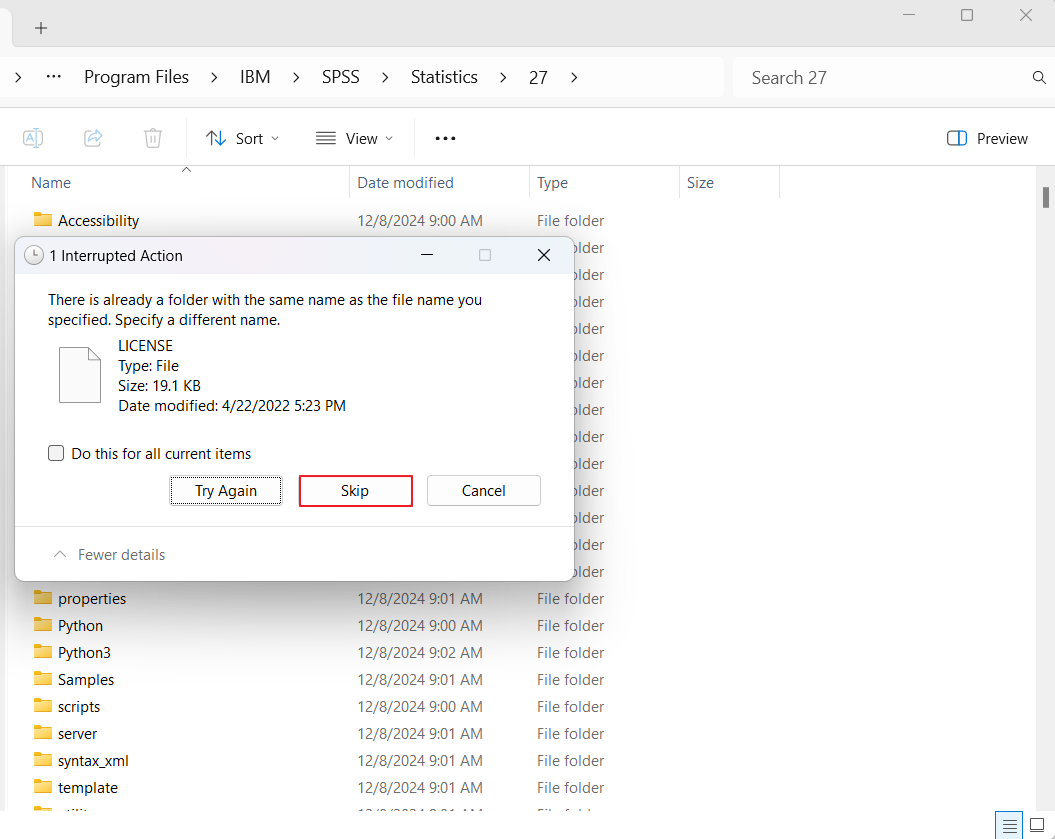Screen dimensions: 1055x839
Task: Click the Search 27 input field
Action: pyautogui.click(x=880, y=78)
